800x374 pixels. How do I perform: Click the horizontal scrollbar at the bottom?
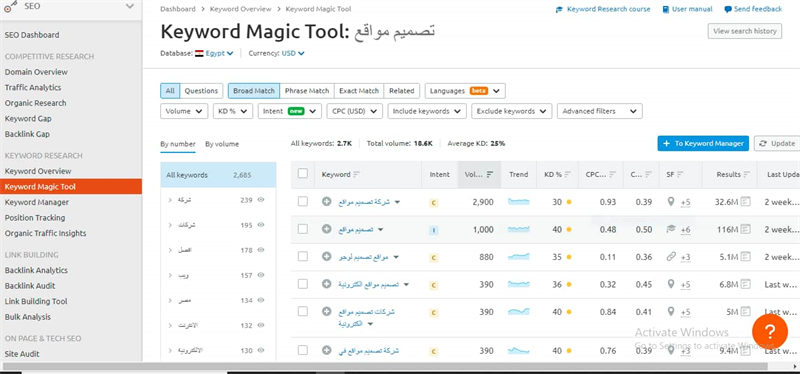tap(384, 366)
